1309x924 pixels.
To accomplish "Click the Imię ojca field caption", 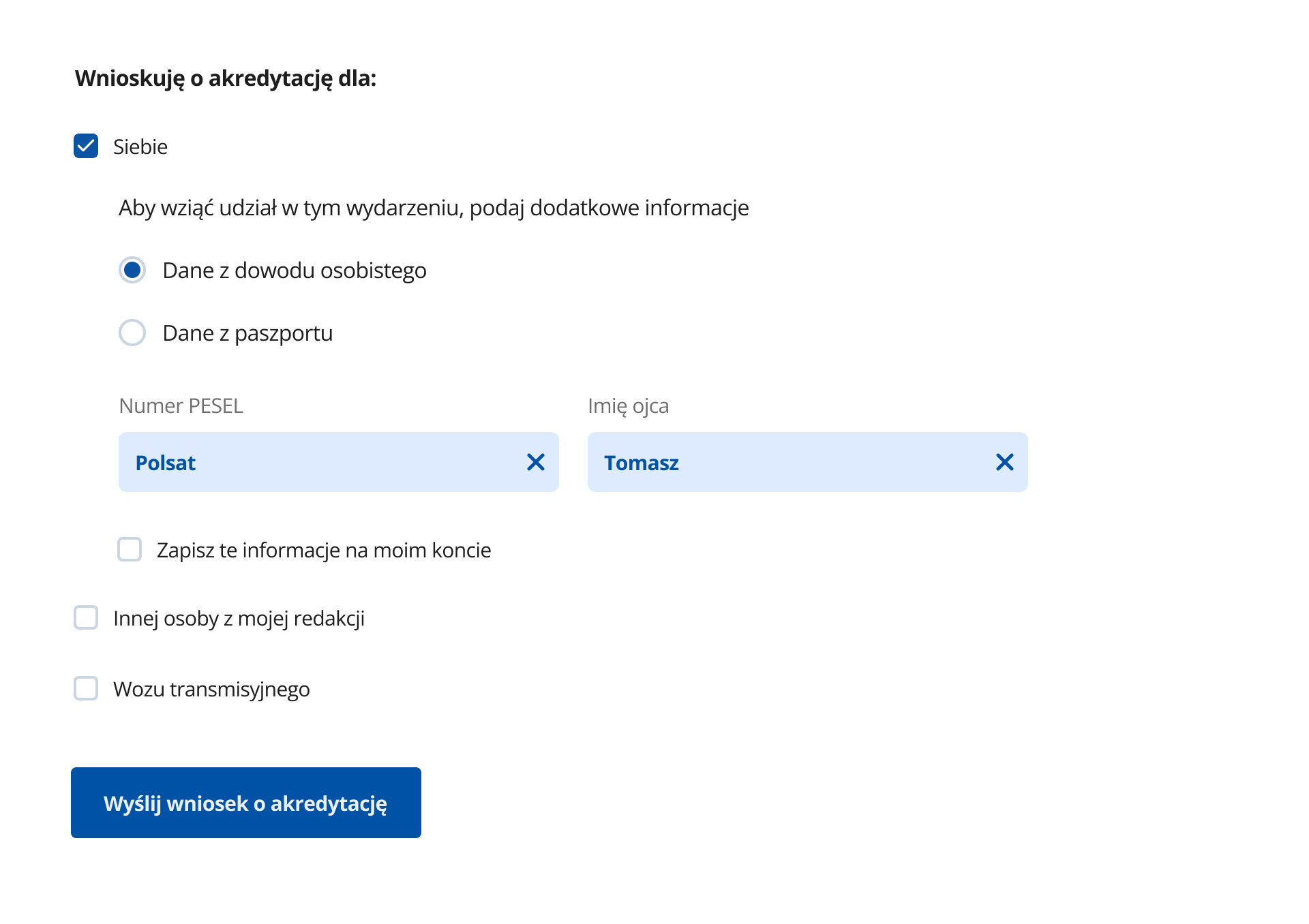I will tap(628, 406).
